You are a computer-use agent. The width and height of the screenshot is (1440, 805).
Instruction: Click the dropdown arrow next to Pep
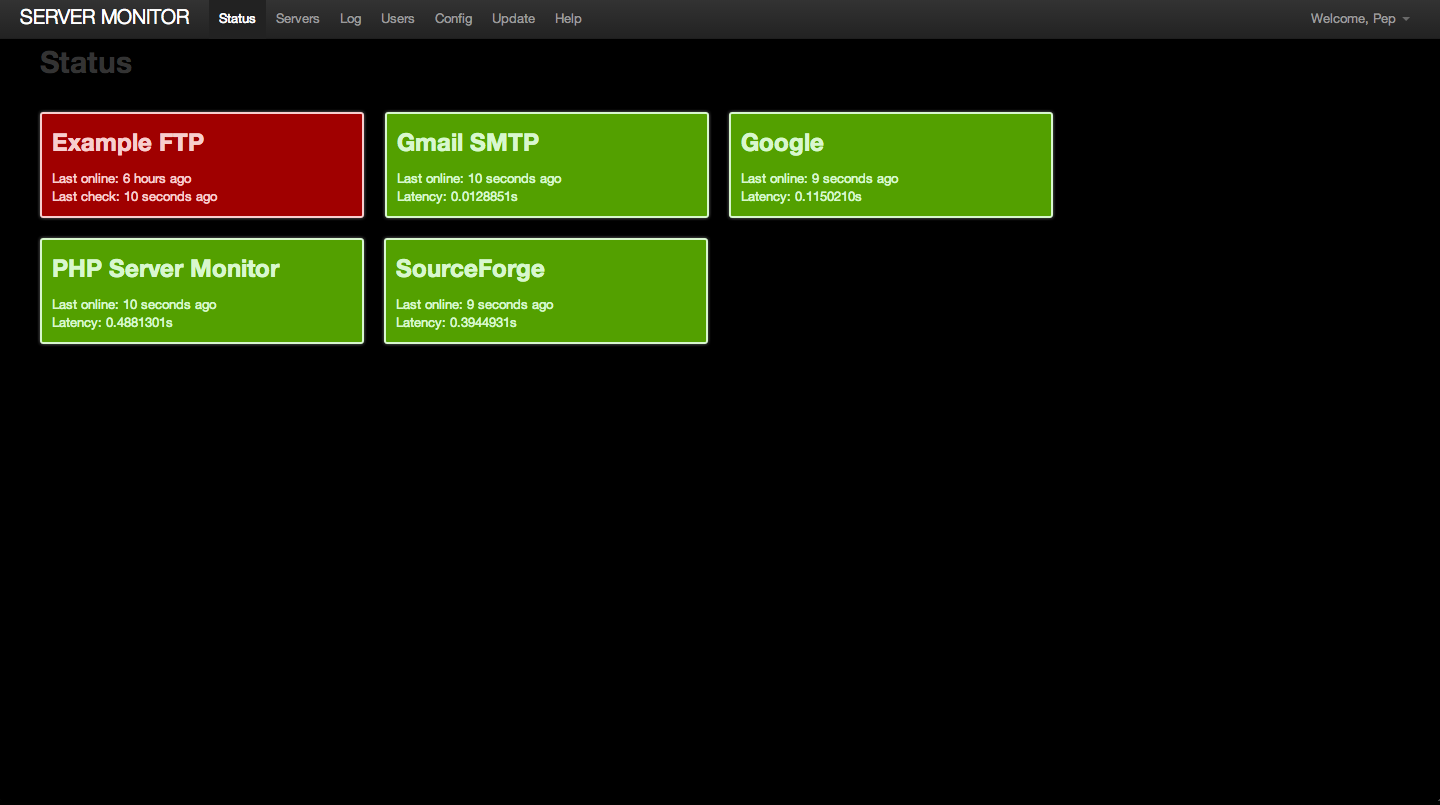pos(1405,19)
